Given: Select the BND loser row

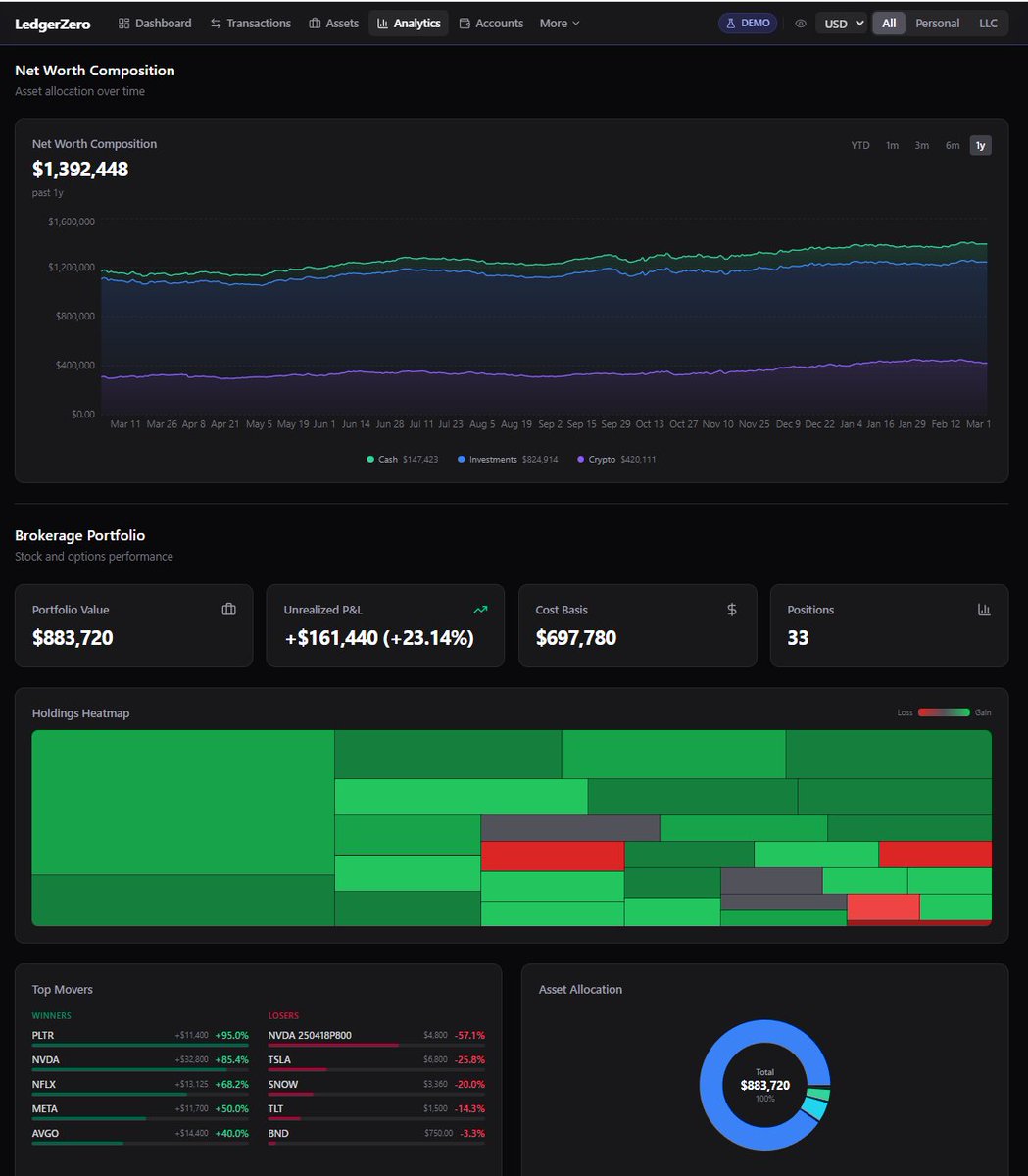Looking at the screenshot, I should click(x=376, y=1136).
